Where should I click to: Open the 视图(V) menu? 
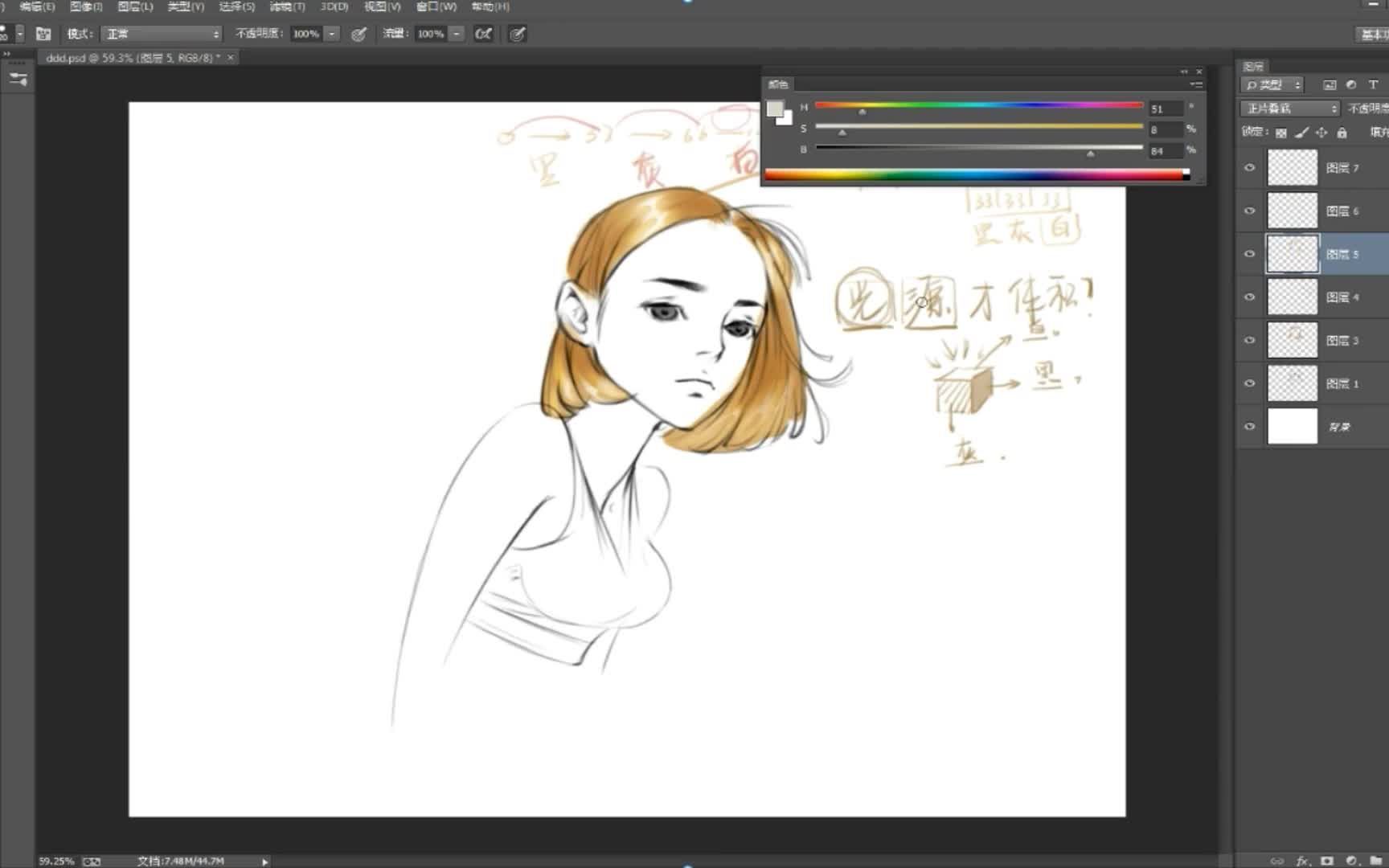382,6
